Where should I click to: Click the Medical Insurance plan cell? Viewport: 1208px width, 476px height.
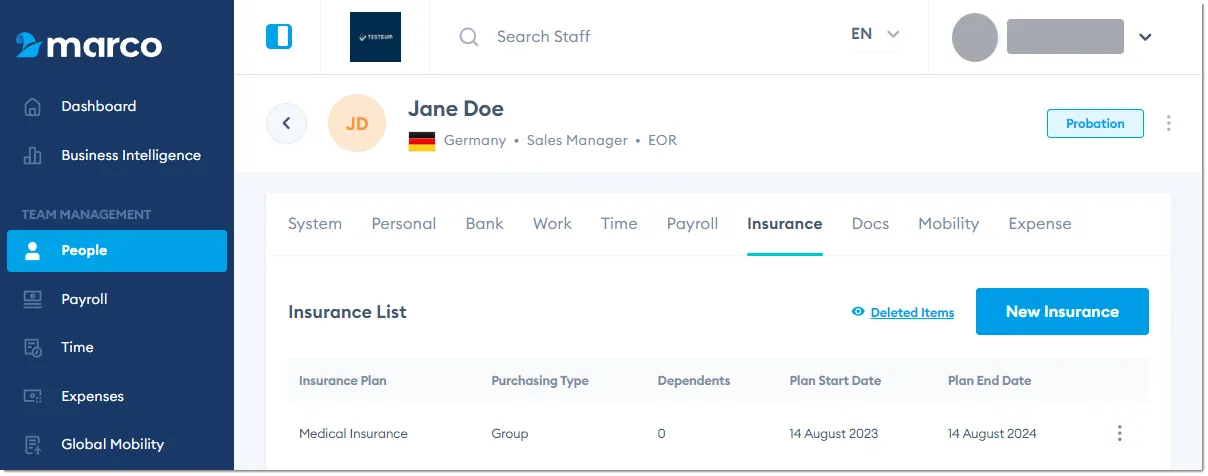coord(354,434)
